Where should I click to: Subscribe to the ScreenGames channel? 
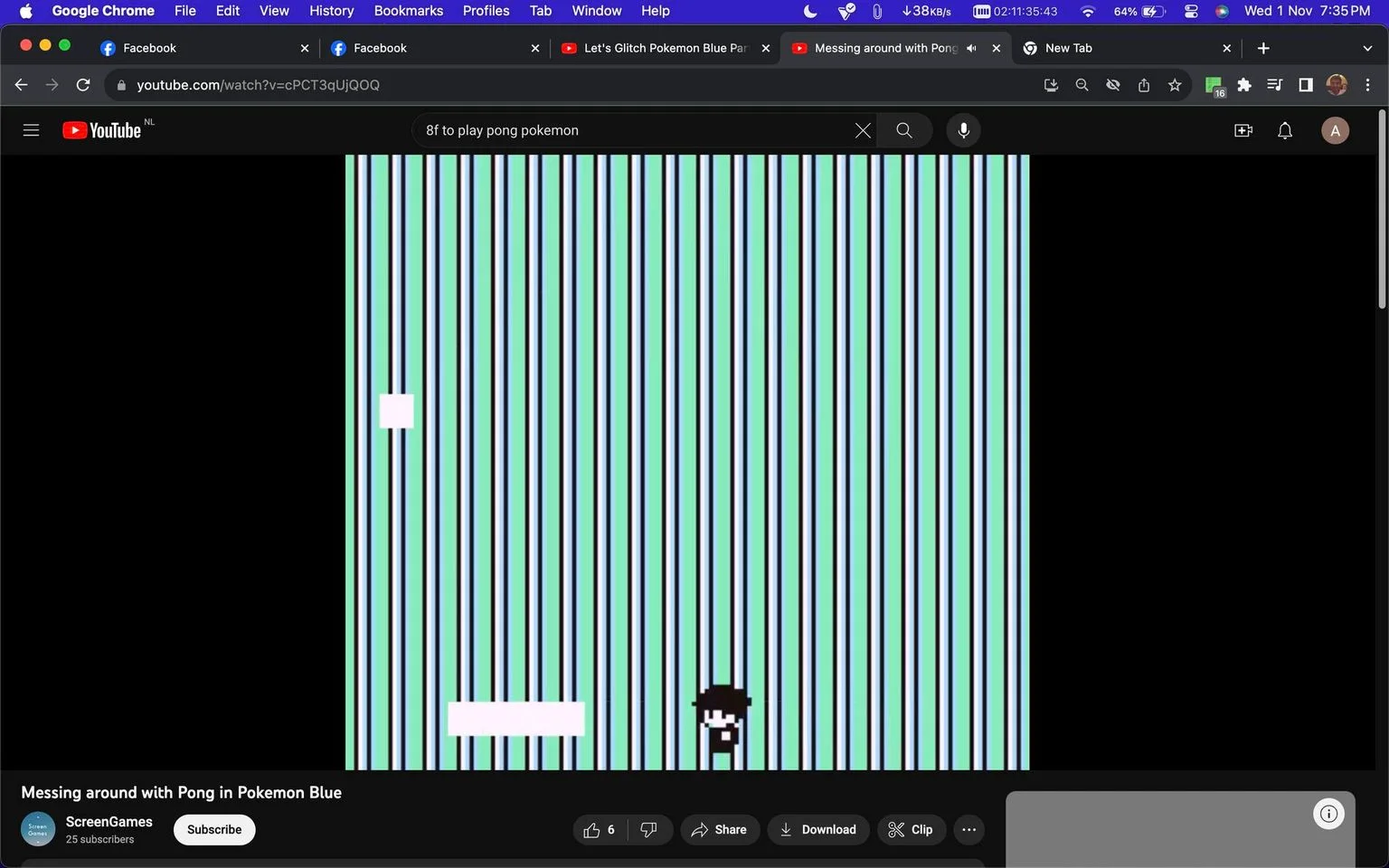pyautogui.click(x=214, y=829)
